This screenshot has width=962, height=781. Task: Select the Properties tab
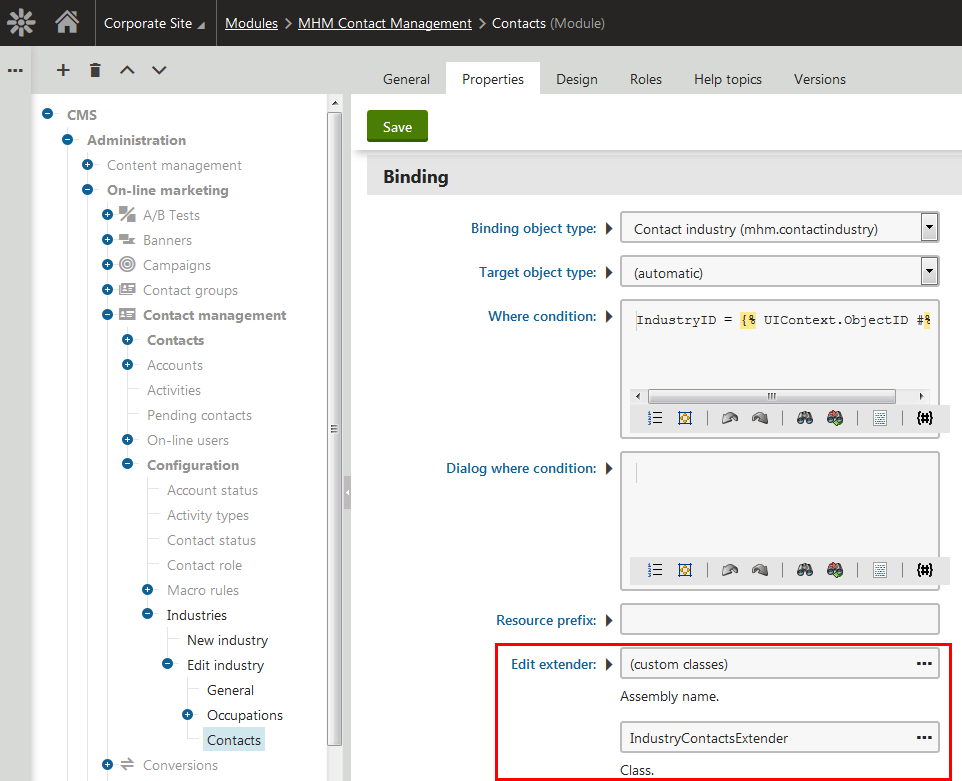tap(493, 79)
